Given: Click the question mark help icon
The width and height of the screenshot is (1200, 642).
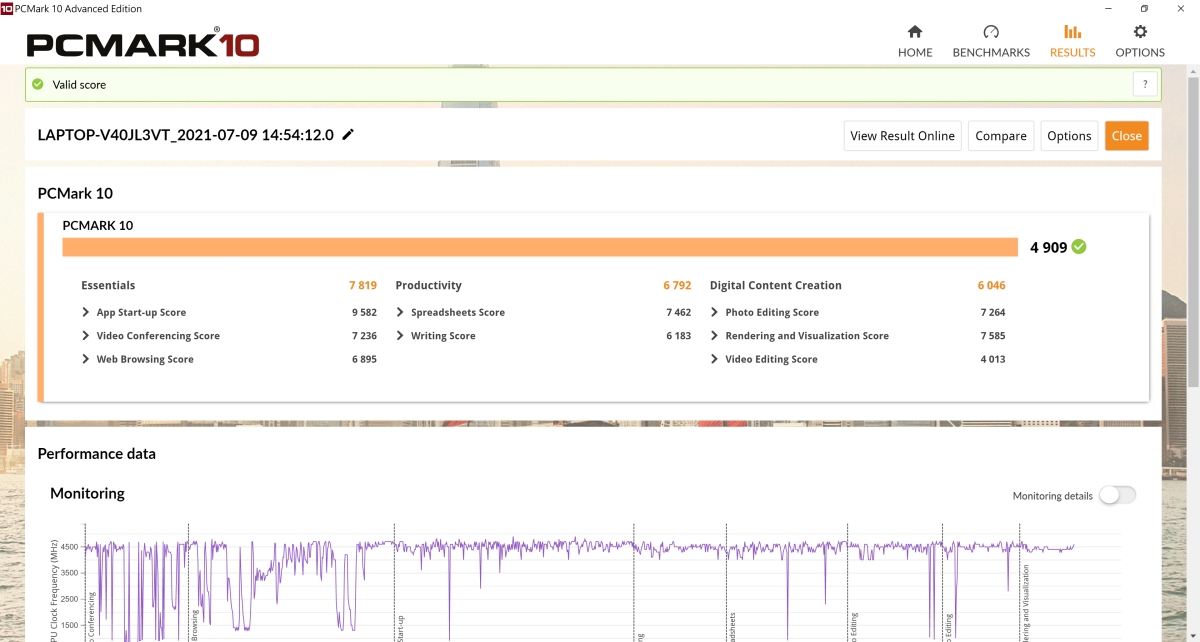Looking at the screenshot, I should click(x=1145, y=85).
